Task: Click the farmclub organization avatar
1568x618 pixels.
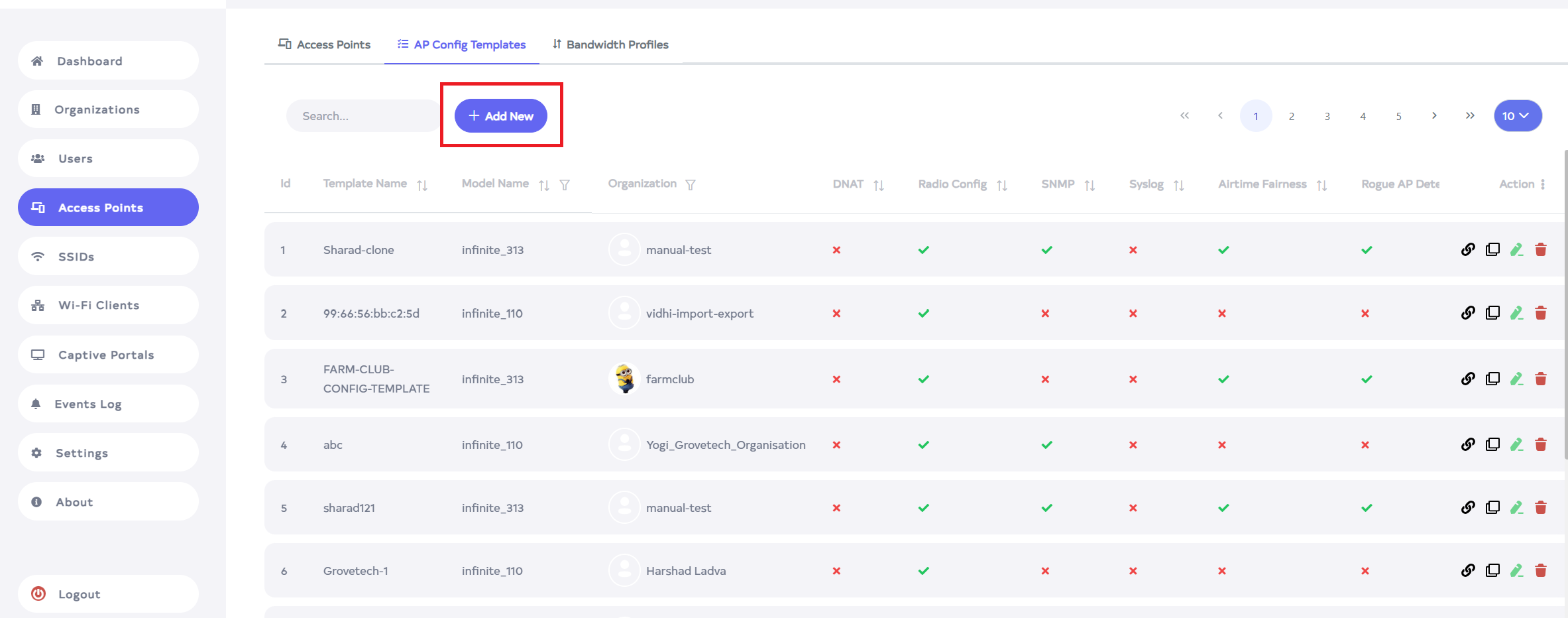Action: point(624,379)
